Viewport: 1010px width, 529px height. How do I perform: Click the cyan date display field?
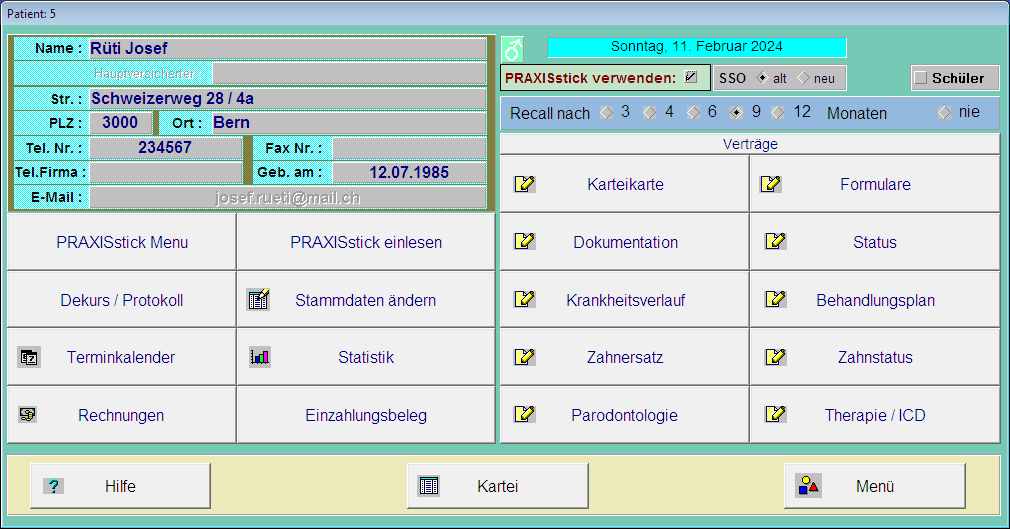[x=696, y=47]
